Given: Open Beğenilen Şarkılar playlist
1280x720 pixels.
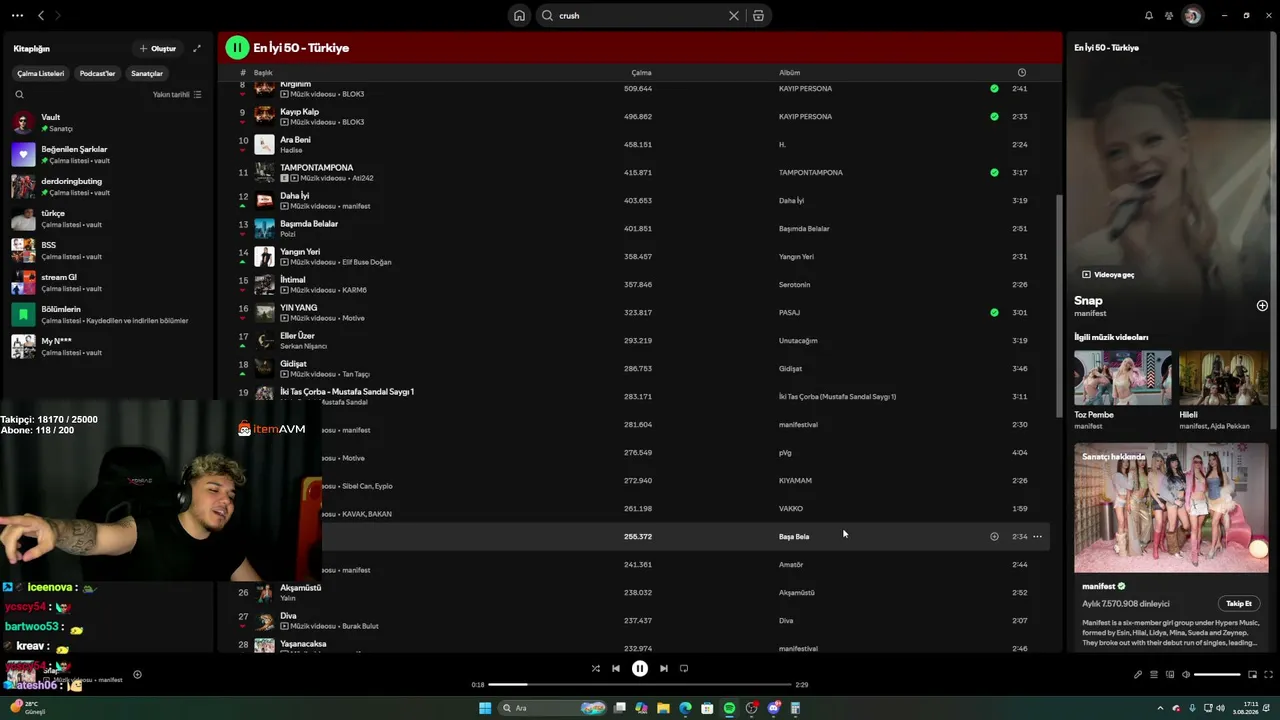Looking at the screenshot, I should click(107, 155).
